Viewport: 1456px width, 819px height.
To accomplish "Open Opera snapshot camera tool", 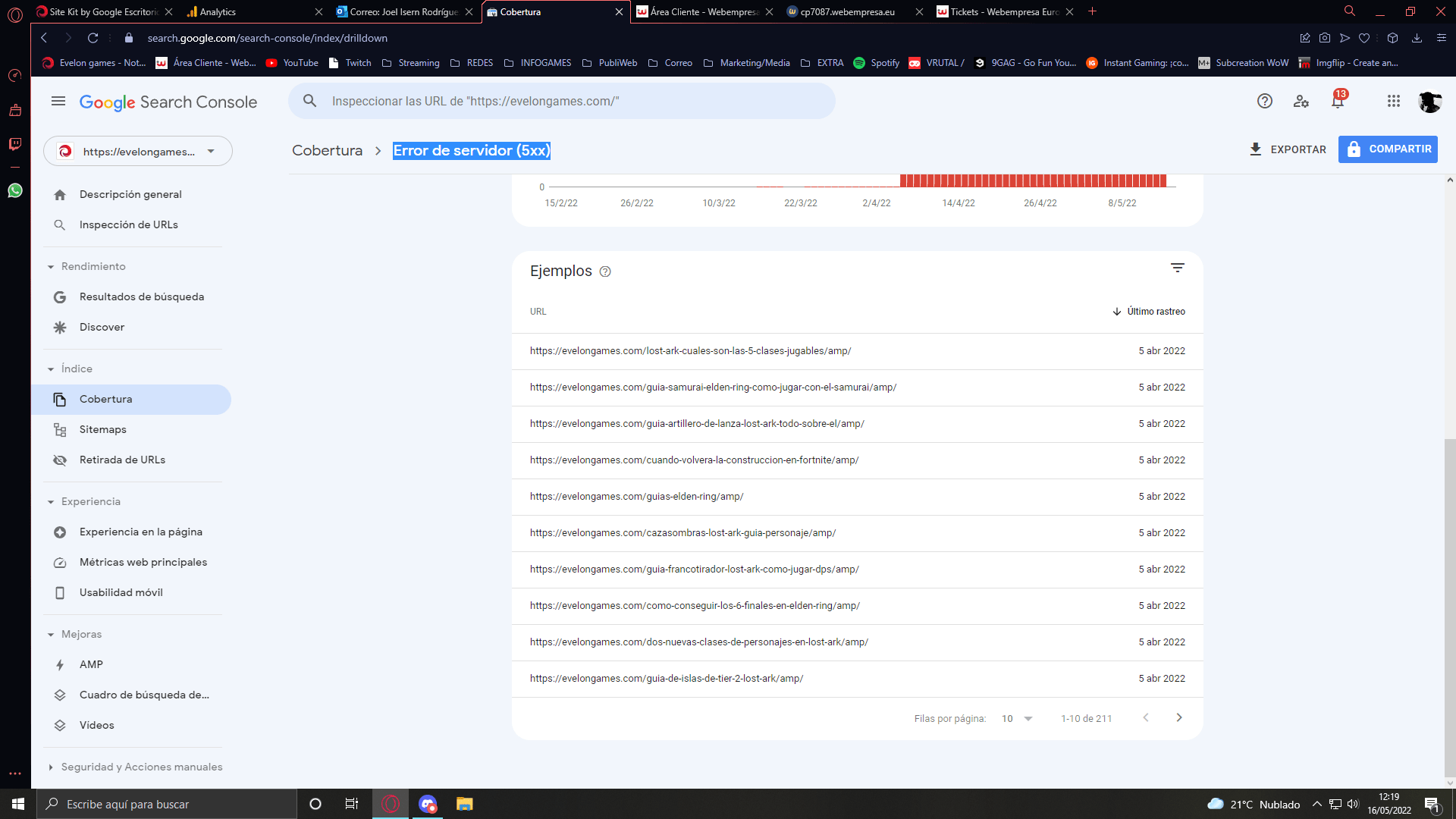I will pyautogui.click(x=1325, y=38).
